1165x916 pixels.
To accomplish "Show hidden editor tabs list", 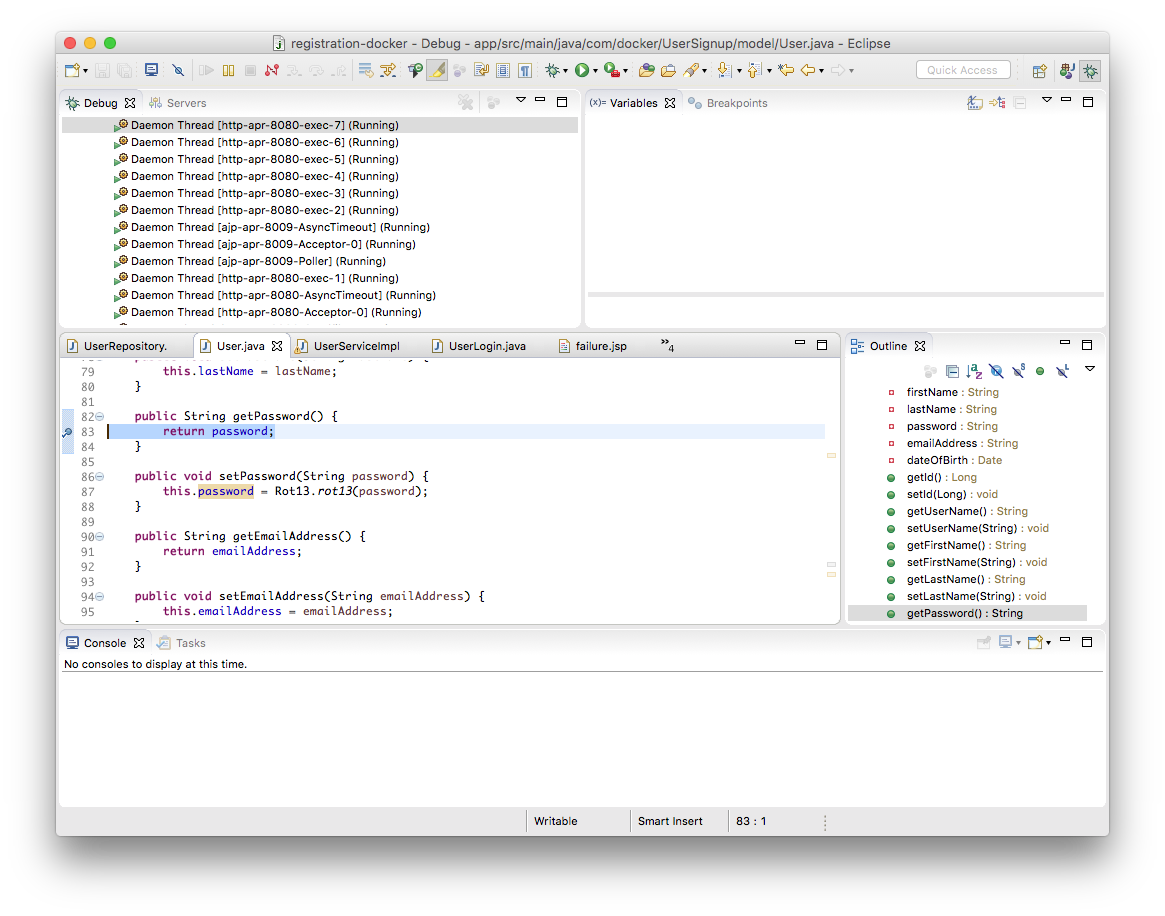I will (x=667, y=345).
